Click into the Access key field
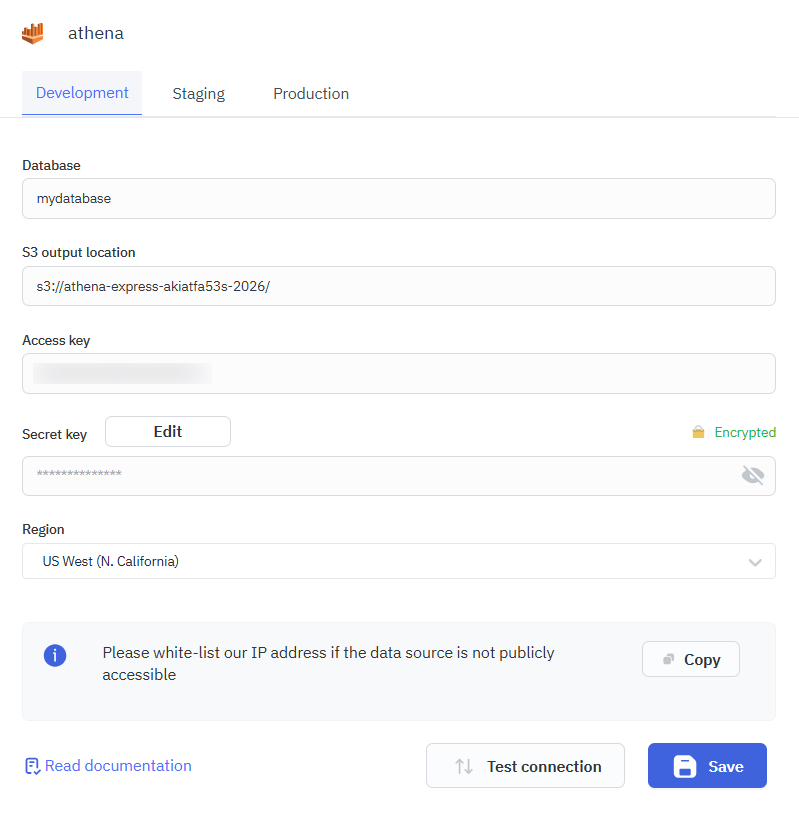Viewport: 799px width, 817px height. coord(398,374)
